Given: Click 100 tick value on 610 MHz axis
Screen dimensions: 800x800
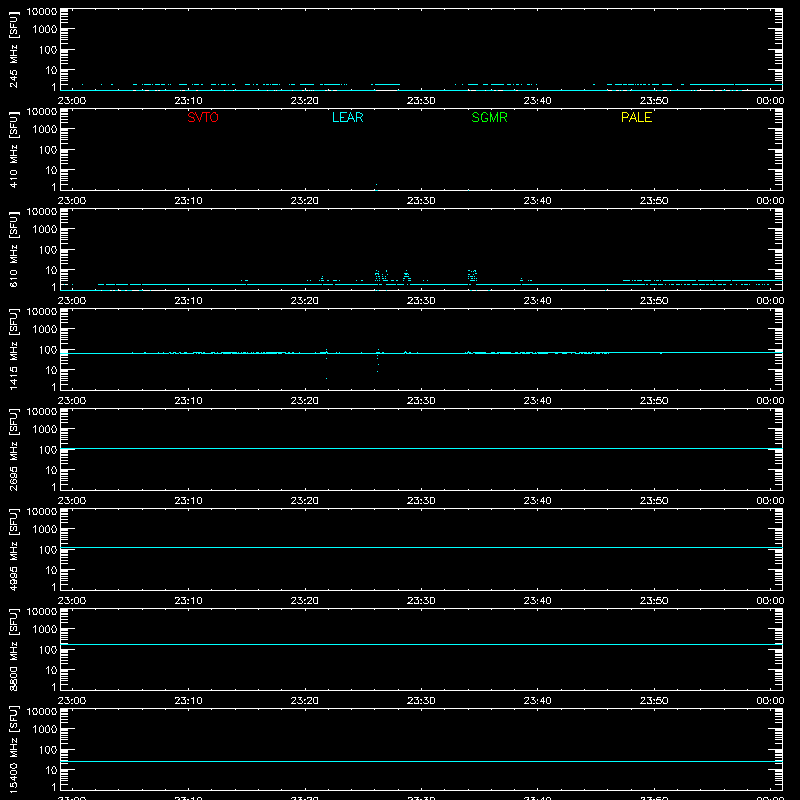Looking at the screenshot, I should [x=48, y=249].
